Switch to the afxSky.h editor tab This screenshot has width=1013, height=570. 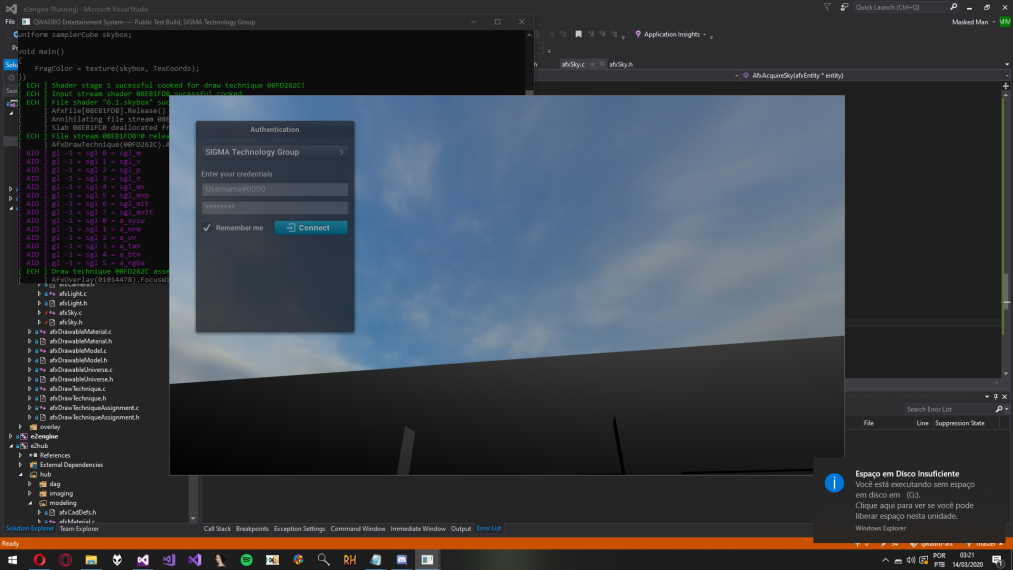[x=621, y=64]
